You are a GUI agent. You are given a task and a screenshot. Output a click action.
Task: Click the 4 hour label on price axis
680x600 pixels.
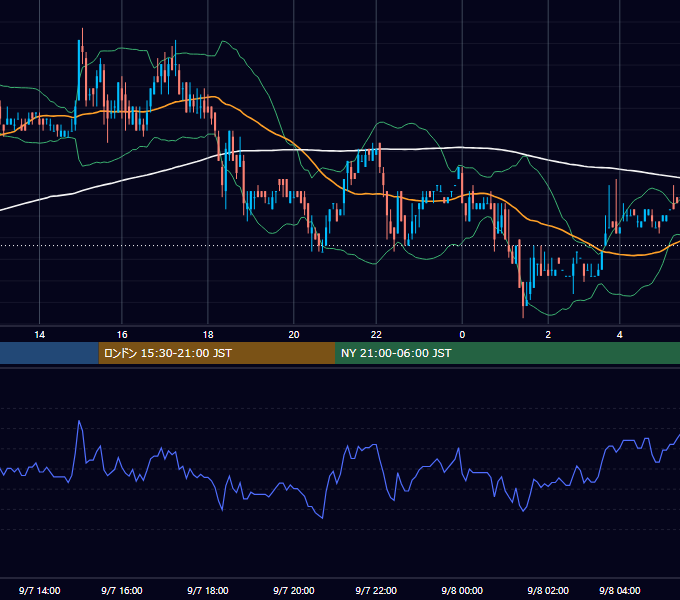[620, 335]
